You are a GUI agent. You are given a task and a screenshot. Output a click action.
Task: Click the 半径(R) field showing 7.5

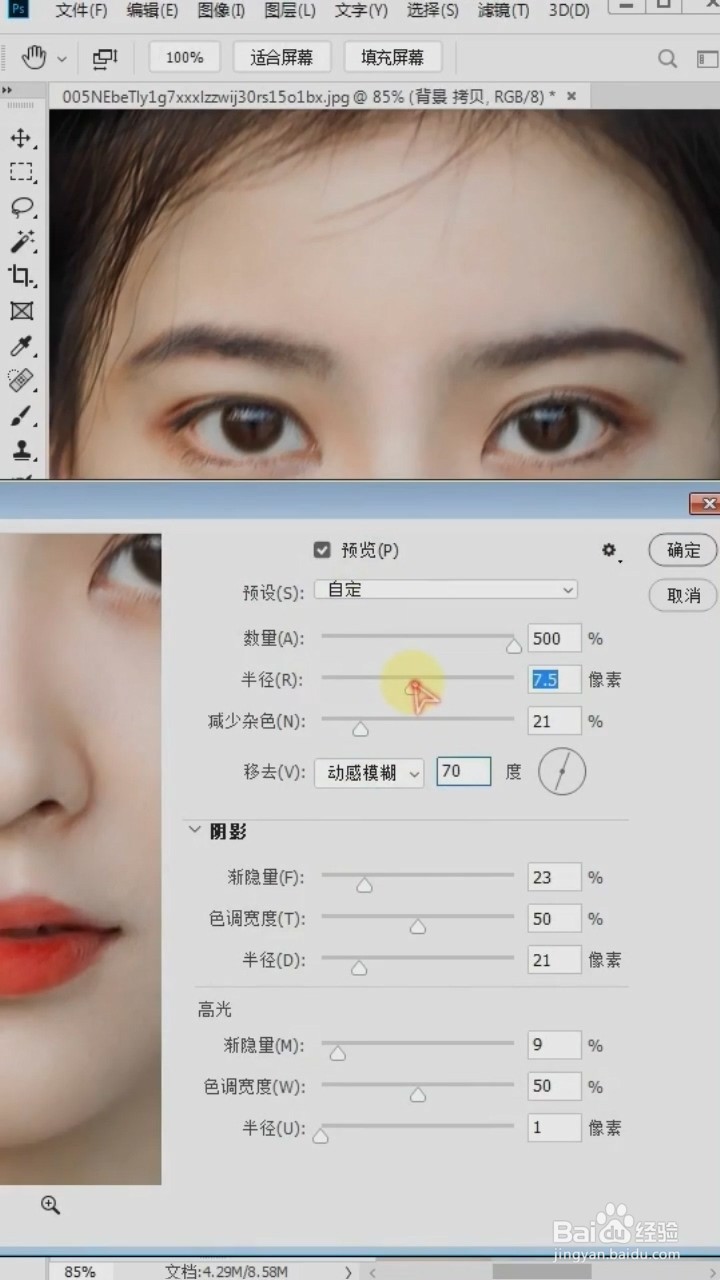554,680
